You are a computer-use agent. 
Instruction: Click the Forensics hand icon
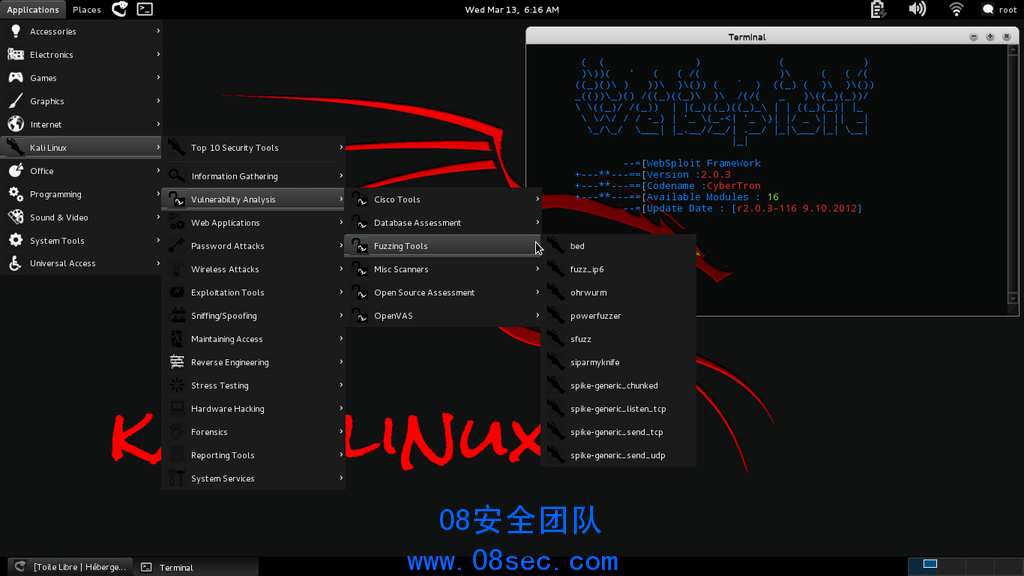point(176,432)
